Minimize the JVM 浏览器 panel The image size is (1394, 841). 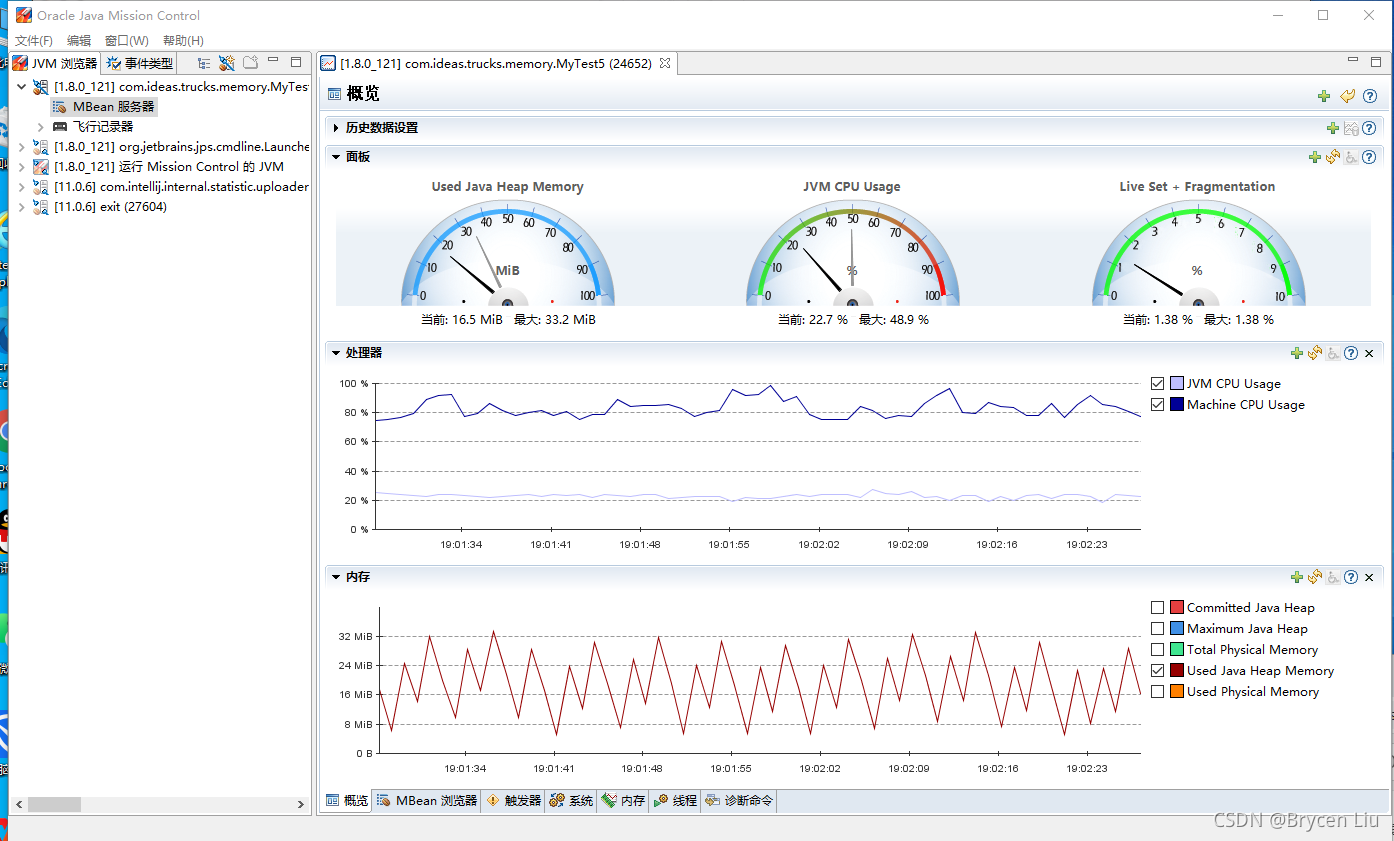click(x=273, y=61)
